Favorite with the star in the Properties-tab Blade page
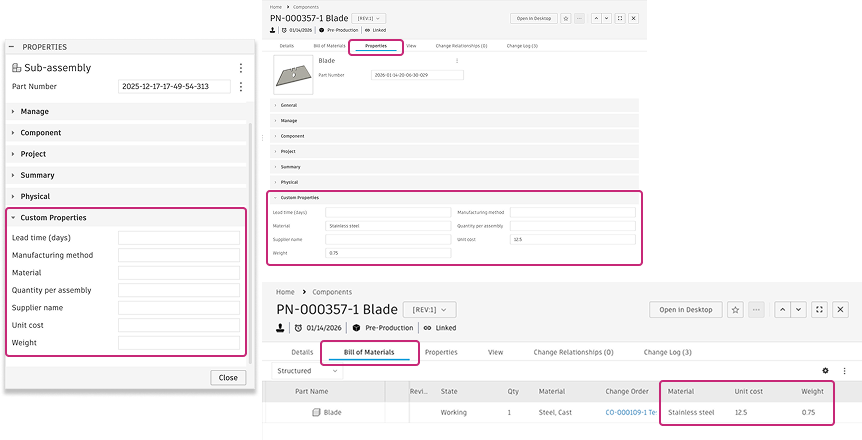This screenshot has width=862, height=440. click(566, 18)
